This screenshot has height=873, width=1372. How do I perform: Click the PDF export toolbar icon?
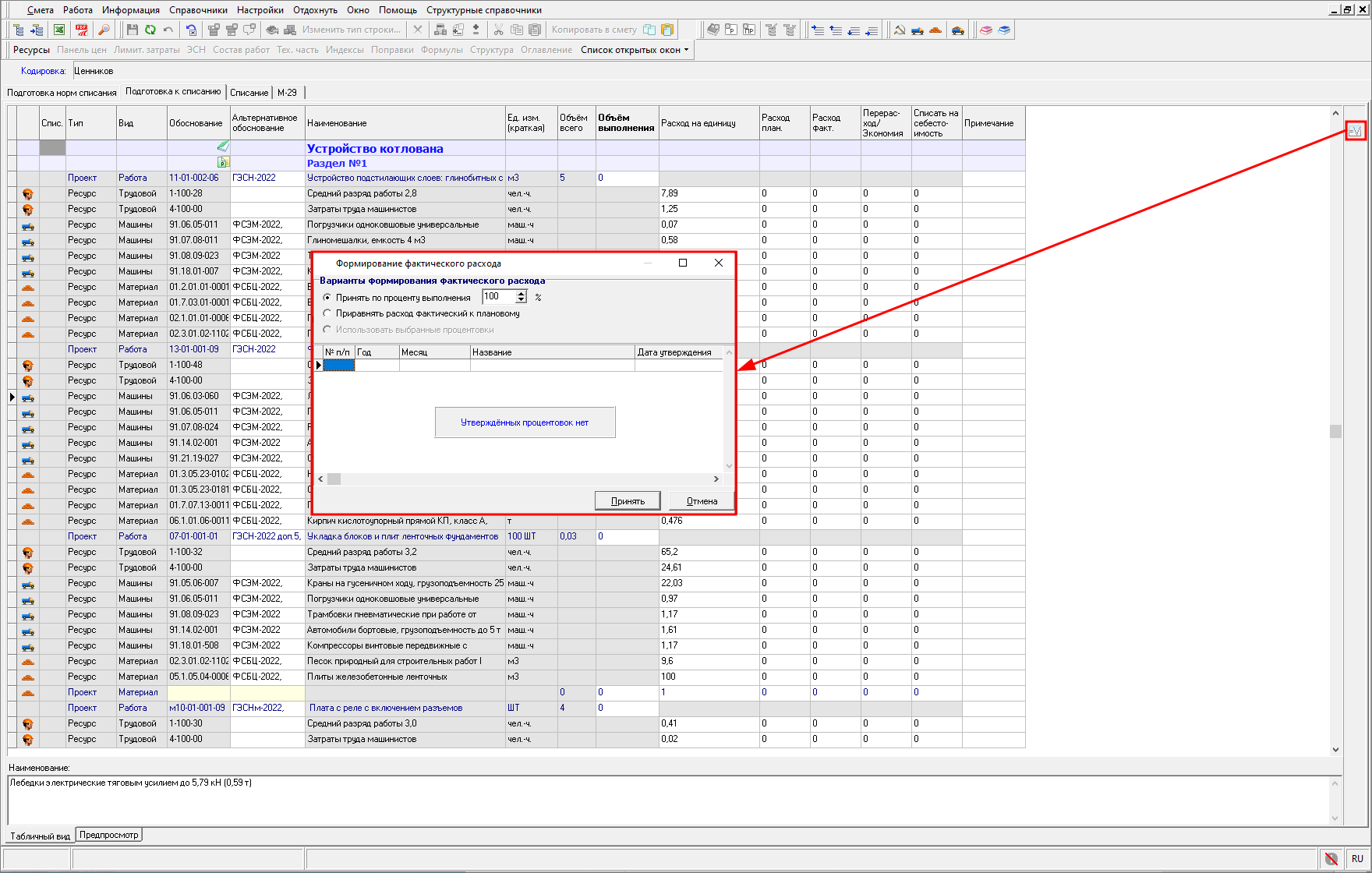[81, 30]
